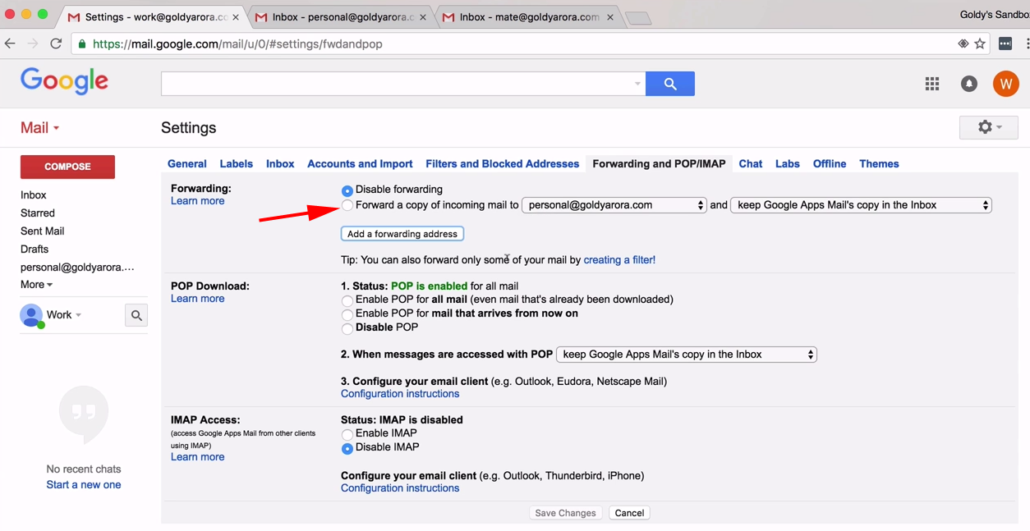Click the COMPOSE button
Image resolution: width=1030 pixels, height=531 pixels.
click(x=68, y=167)
